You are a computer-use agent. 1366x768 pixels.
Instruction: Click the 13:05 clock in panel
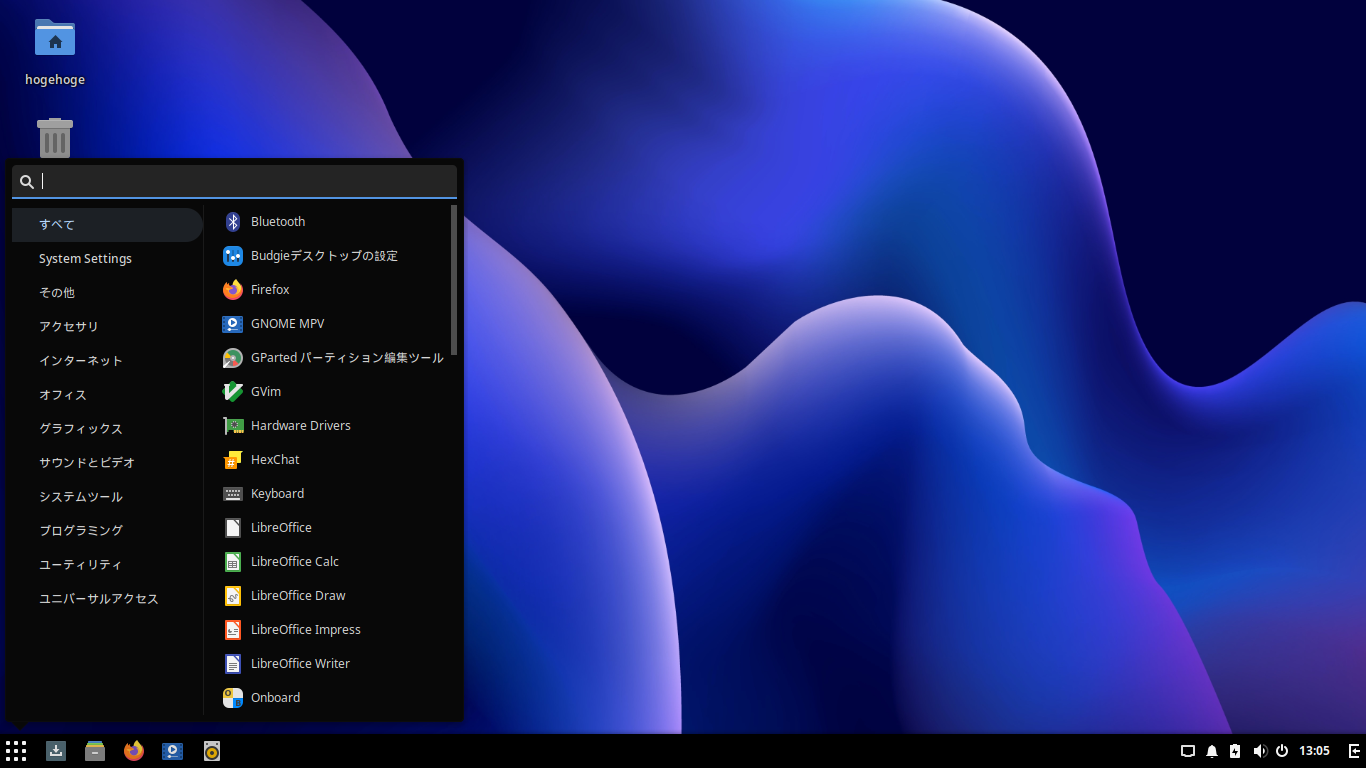click(x=1314, y=751)
